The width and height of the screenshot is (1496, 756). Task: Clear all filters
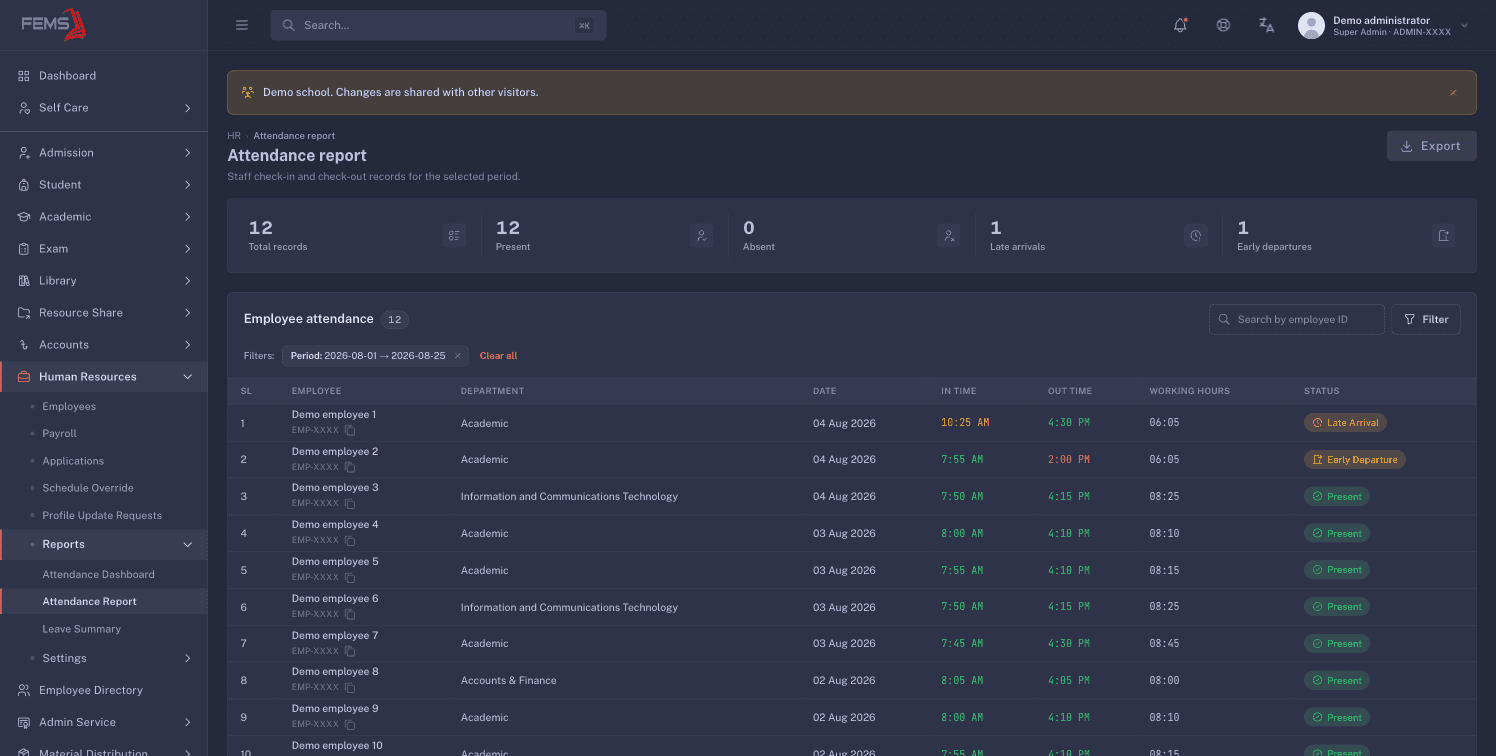[x=499, y=356]
